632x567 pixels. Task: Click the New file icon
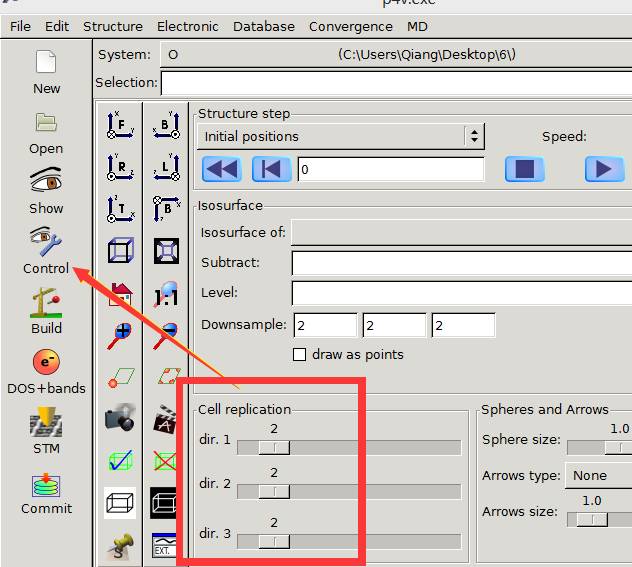click(46, 64)
